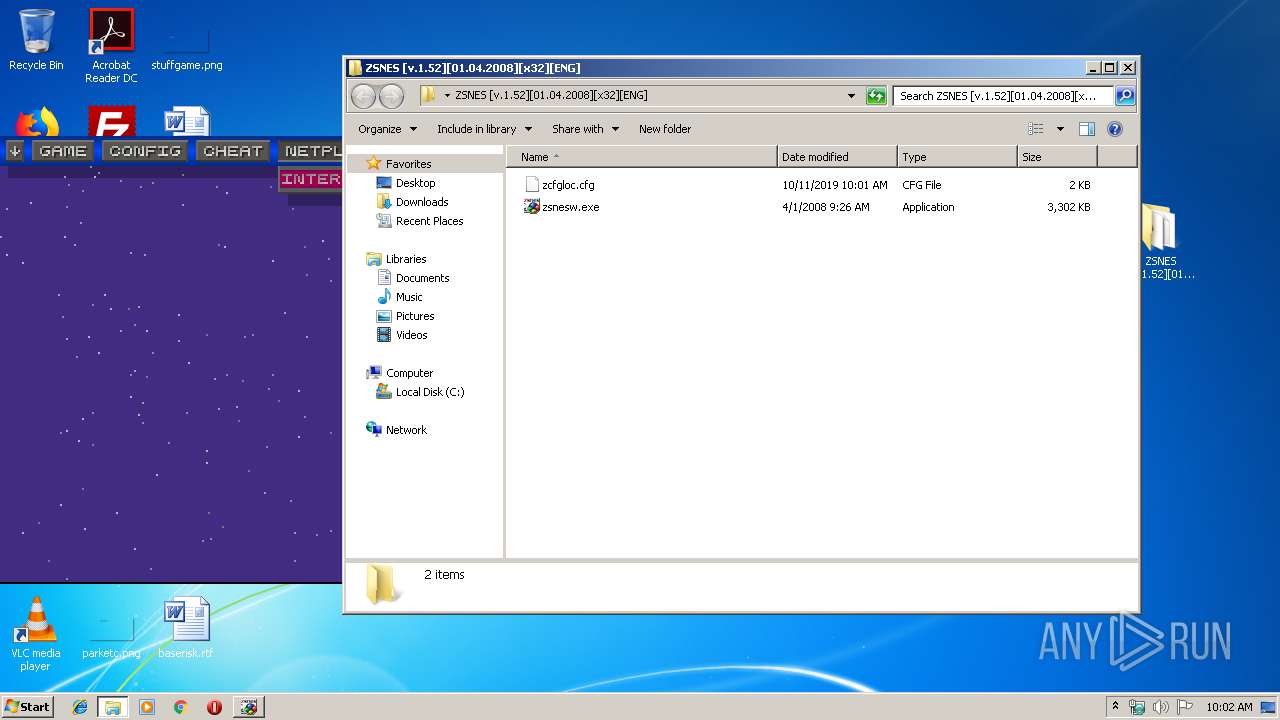
Task: Sort by Size column header
Action: pos(1057,157)
